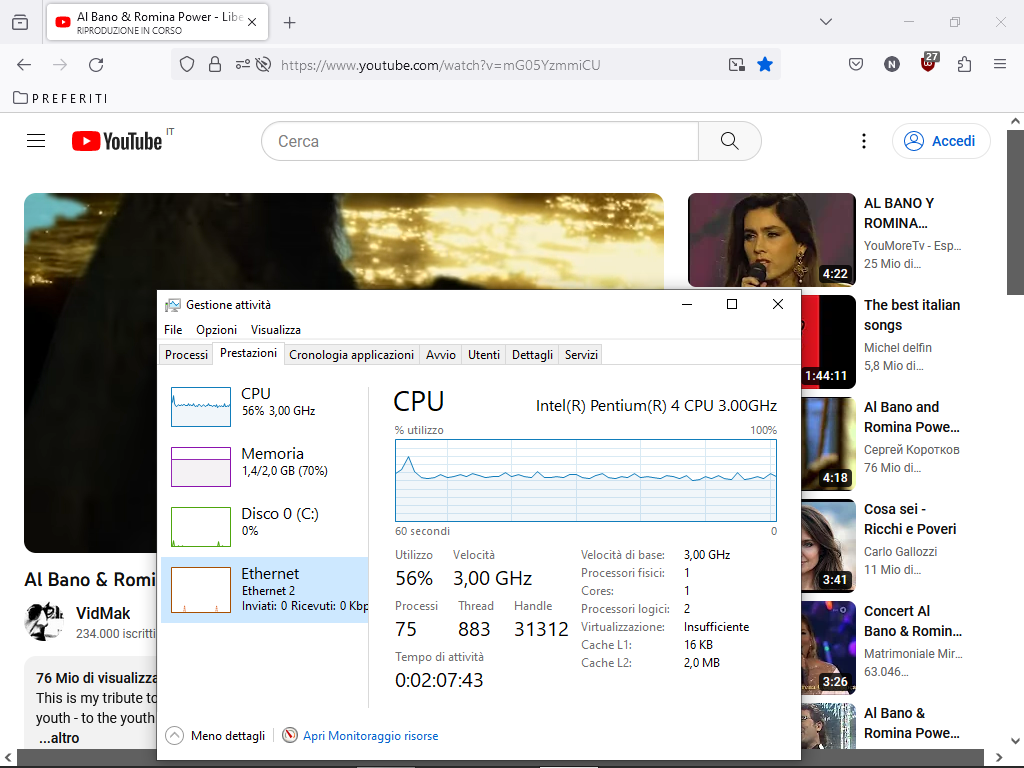Open a new tab with the plus button
1024x768 pixels.
[x=289, y=23]
